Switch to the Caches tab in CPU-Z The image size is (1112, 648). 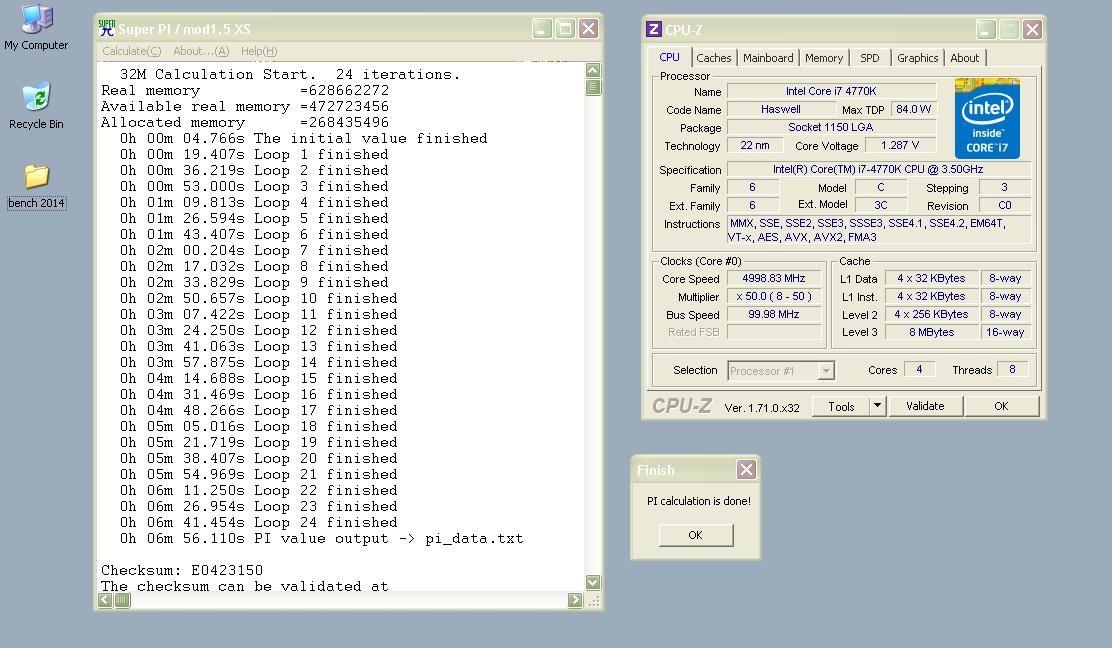tap(713, 58)
